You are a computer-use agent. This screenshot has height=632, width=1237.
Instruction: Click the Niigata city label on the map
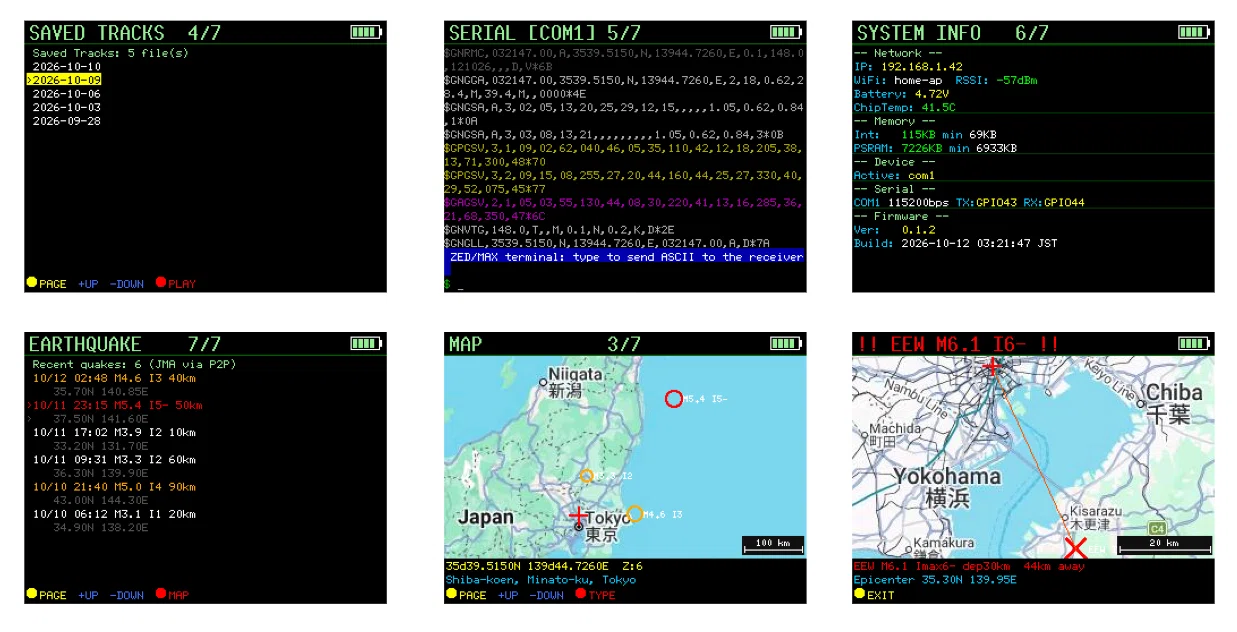tap(577, 374)
